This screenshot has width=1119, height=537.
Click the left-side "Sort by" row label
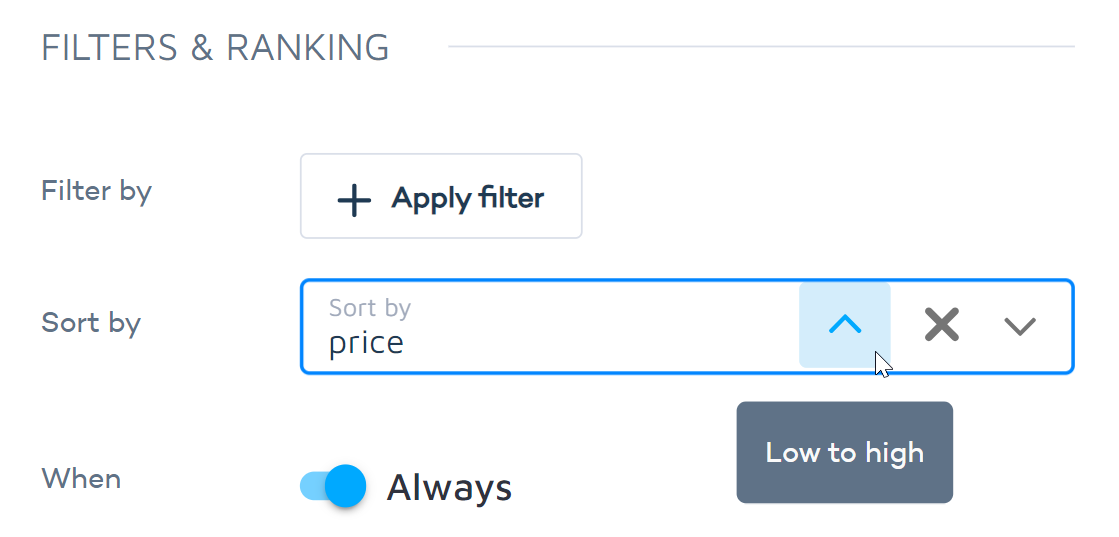[x=91, y=323]
